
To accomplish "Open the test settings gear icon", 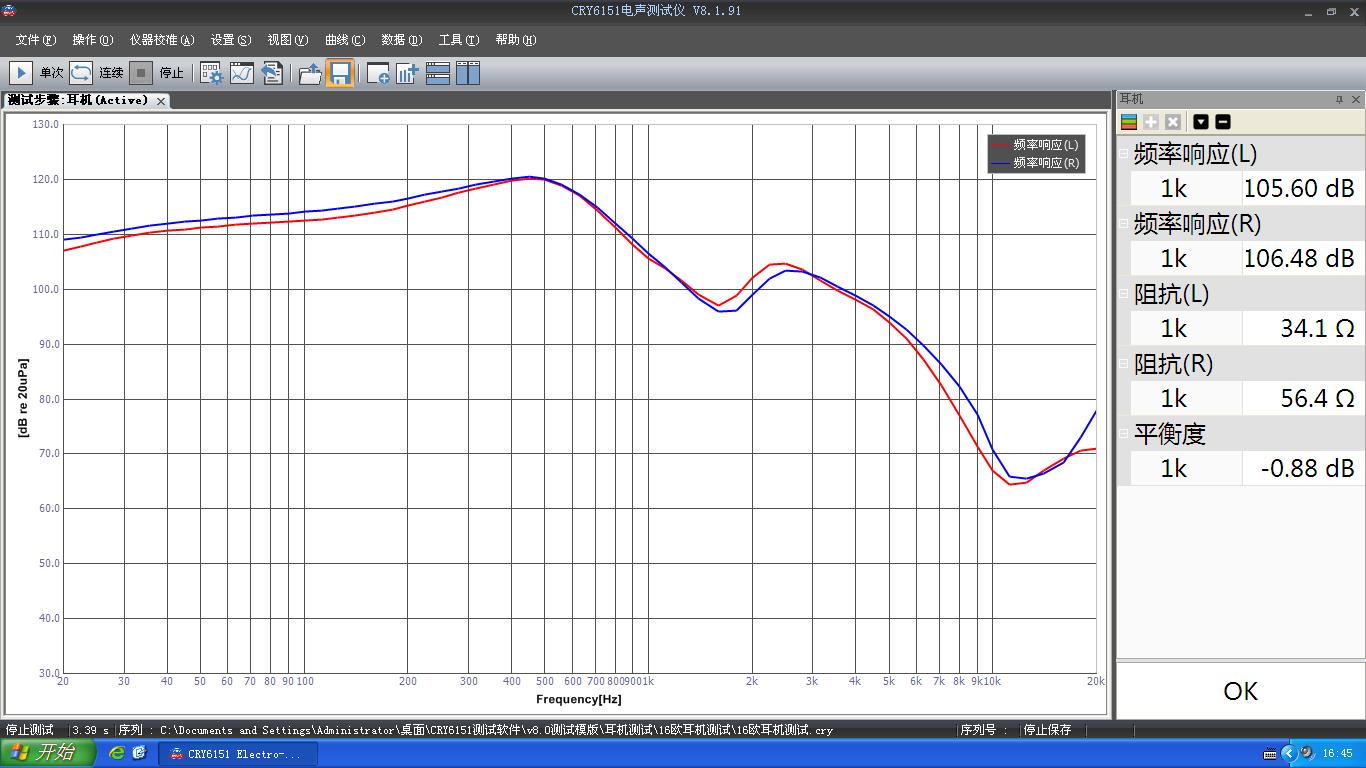I will 212,73.
